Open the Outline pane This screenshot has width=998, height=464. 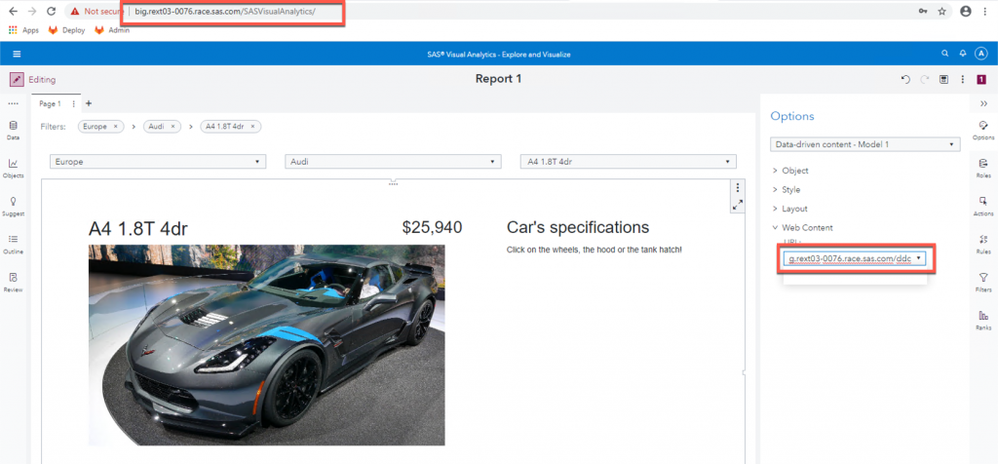click(13, 244)
